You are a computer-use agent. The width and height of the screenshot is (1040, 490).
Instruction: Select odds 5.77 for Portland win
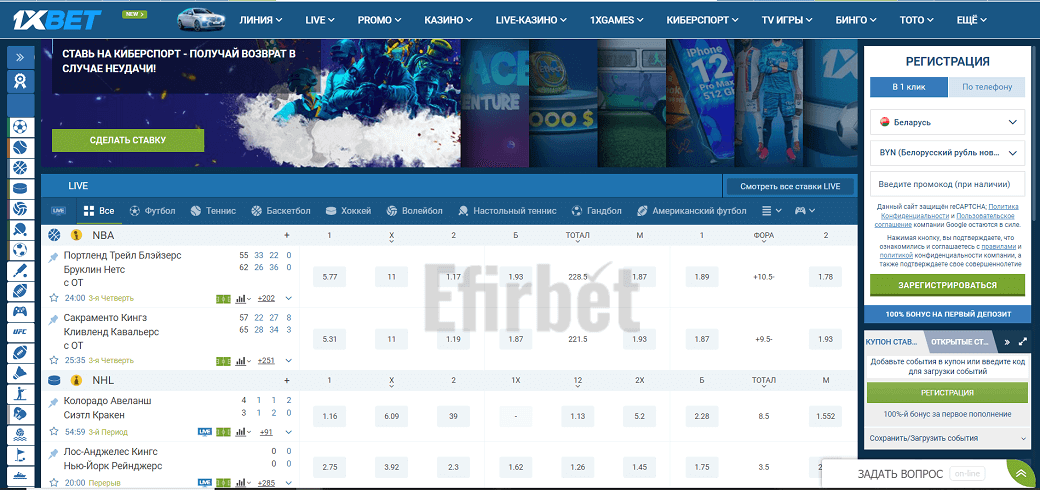coord(329,277)
